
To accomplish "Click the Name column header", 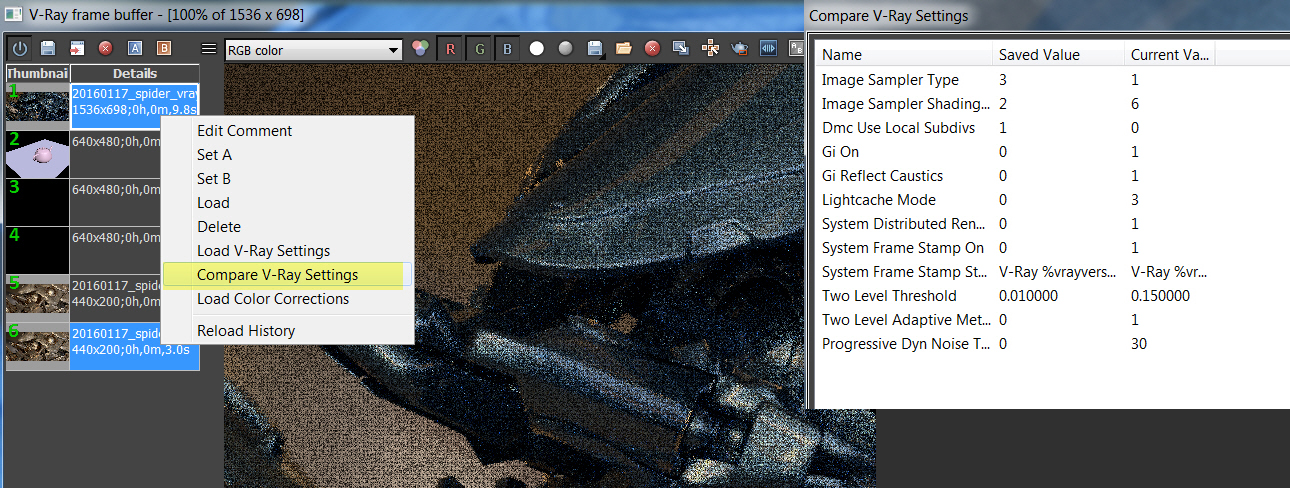I will 906,55.
